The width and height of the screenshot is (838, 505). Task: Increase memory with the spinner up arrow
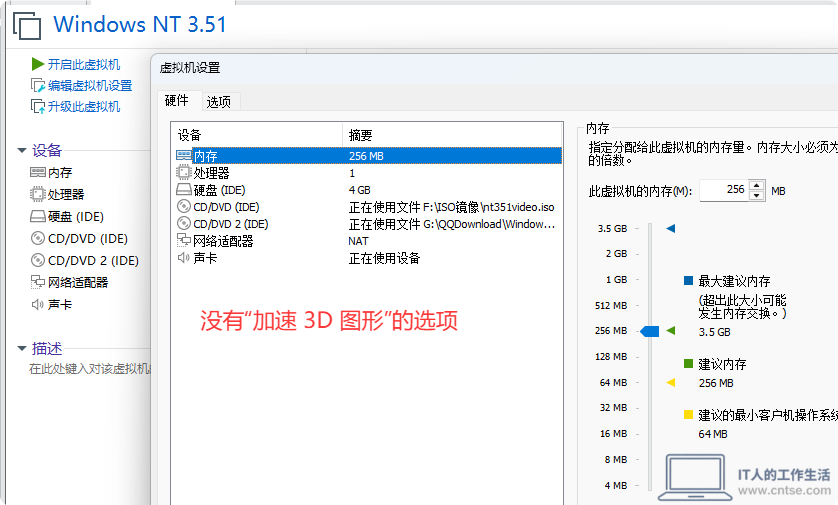coord(757,186)
